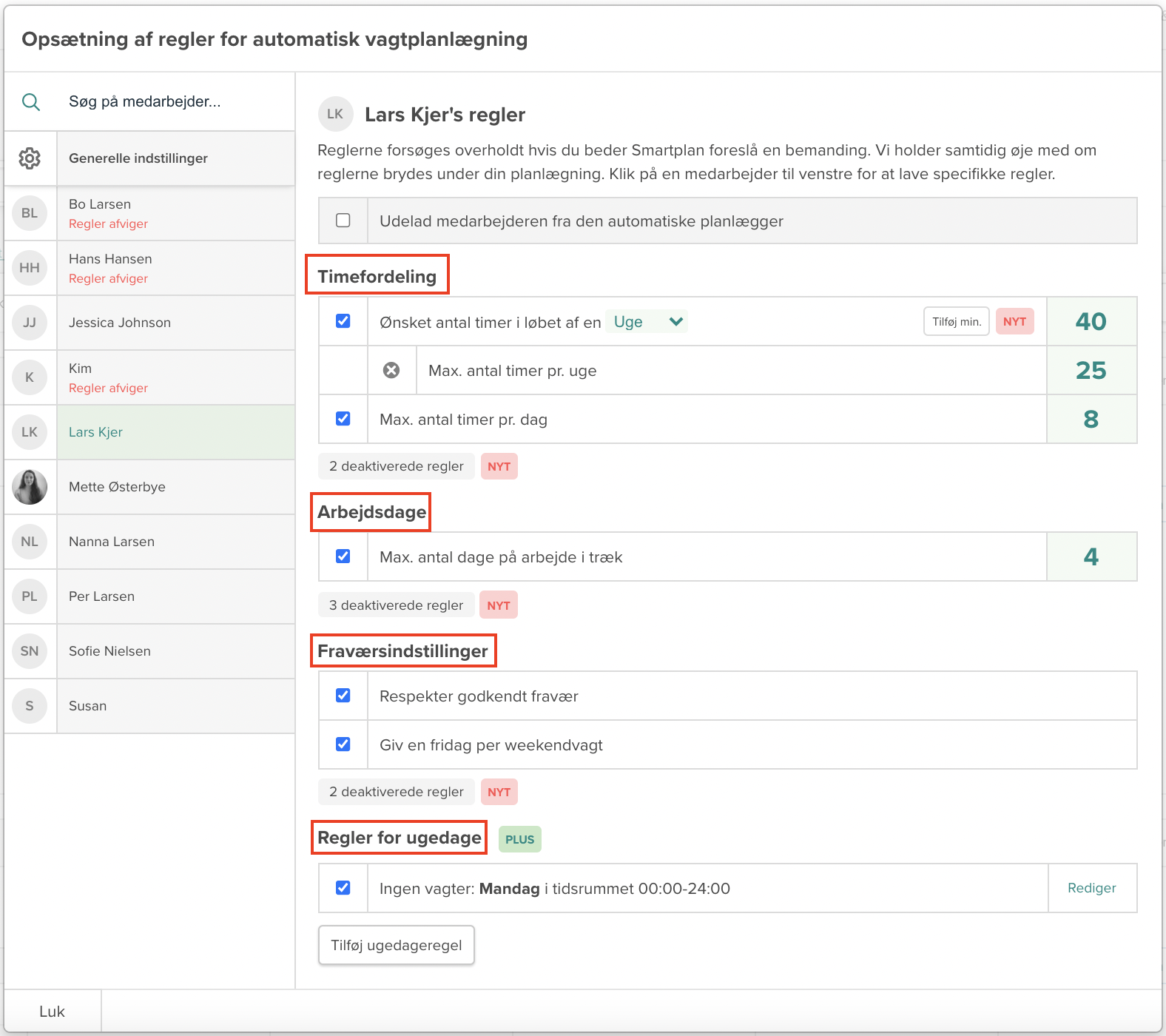The image size is (1166, 1036).
Task: Expand 3 deaktiverede regler under Arbejdsdage
Action: [396, 605]
